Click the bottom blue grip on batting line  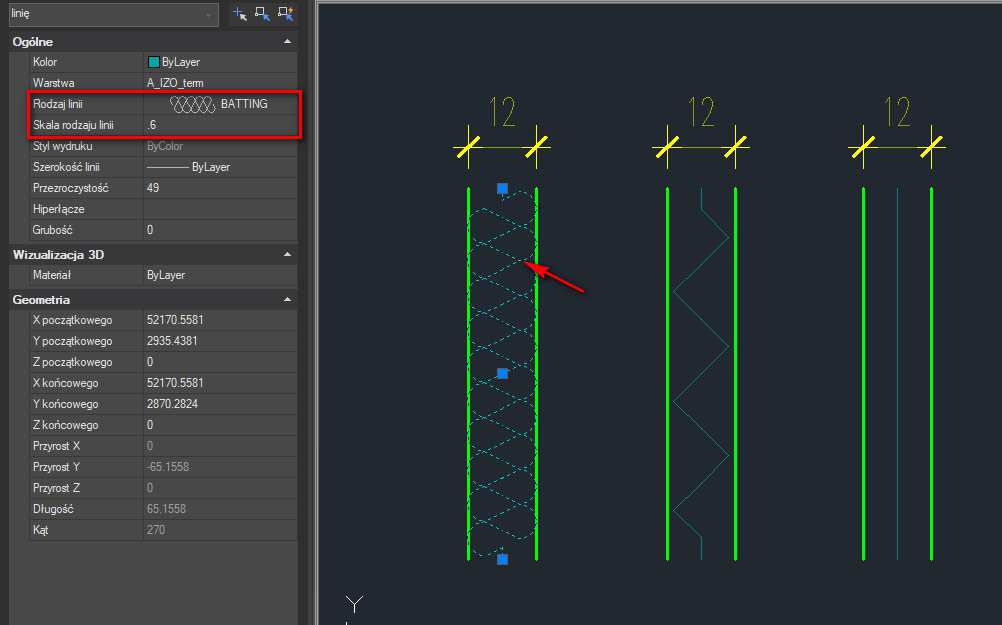pos(502,559)
